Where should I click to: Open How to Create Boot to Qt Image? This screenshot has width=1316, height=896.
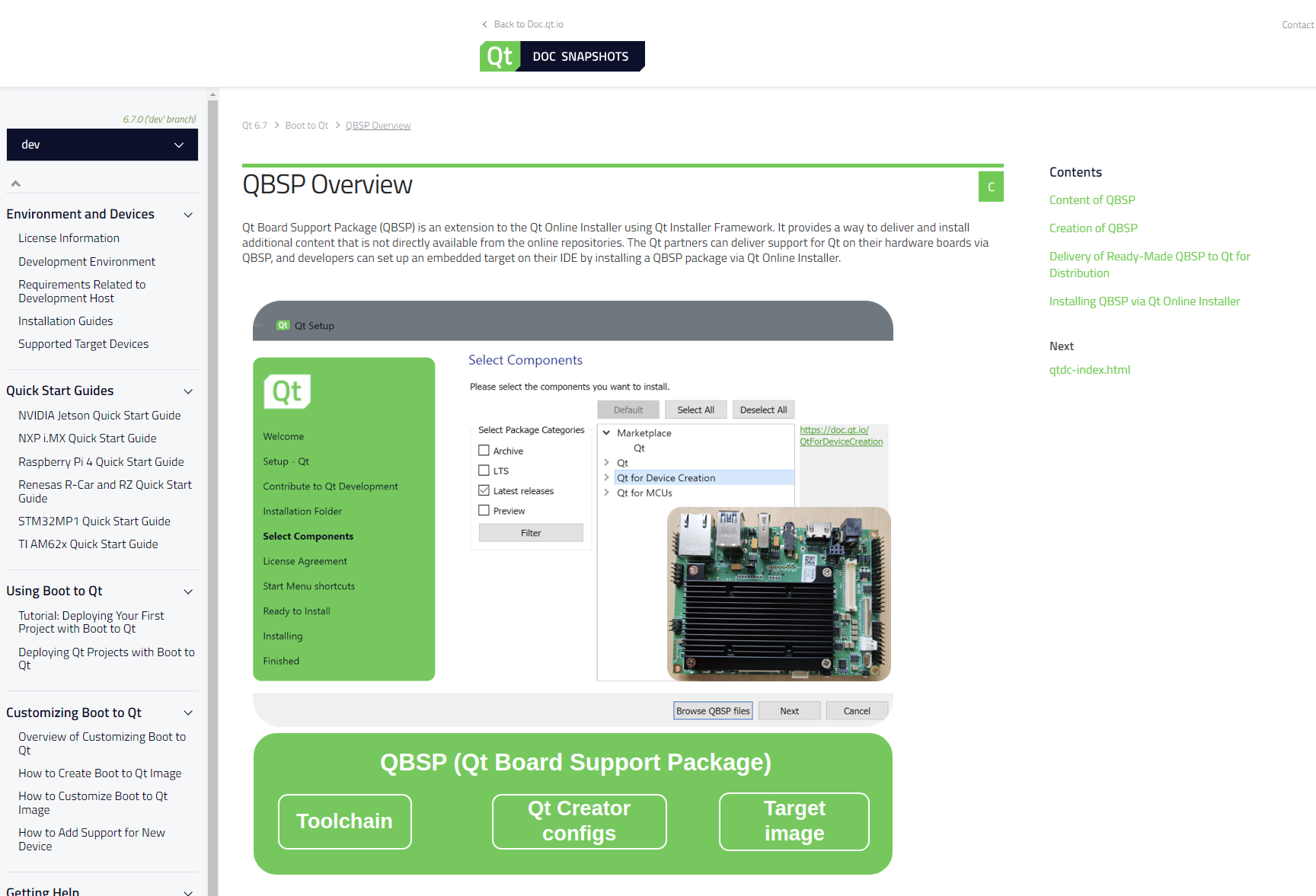99,773
